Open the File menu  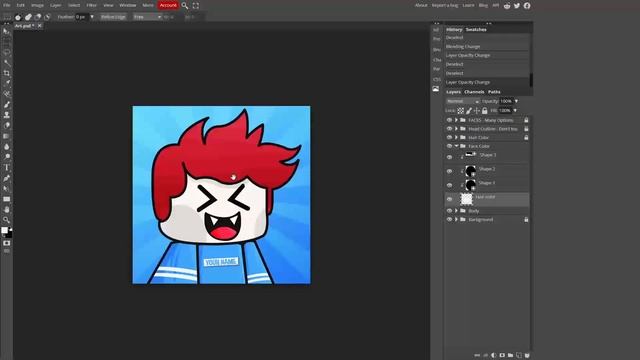[7, 6]
